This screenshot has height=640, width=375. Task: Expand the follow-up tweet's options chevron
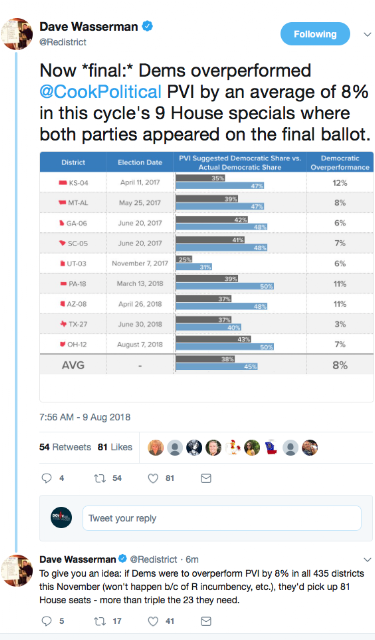pos(367,560)
